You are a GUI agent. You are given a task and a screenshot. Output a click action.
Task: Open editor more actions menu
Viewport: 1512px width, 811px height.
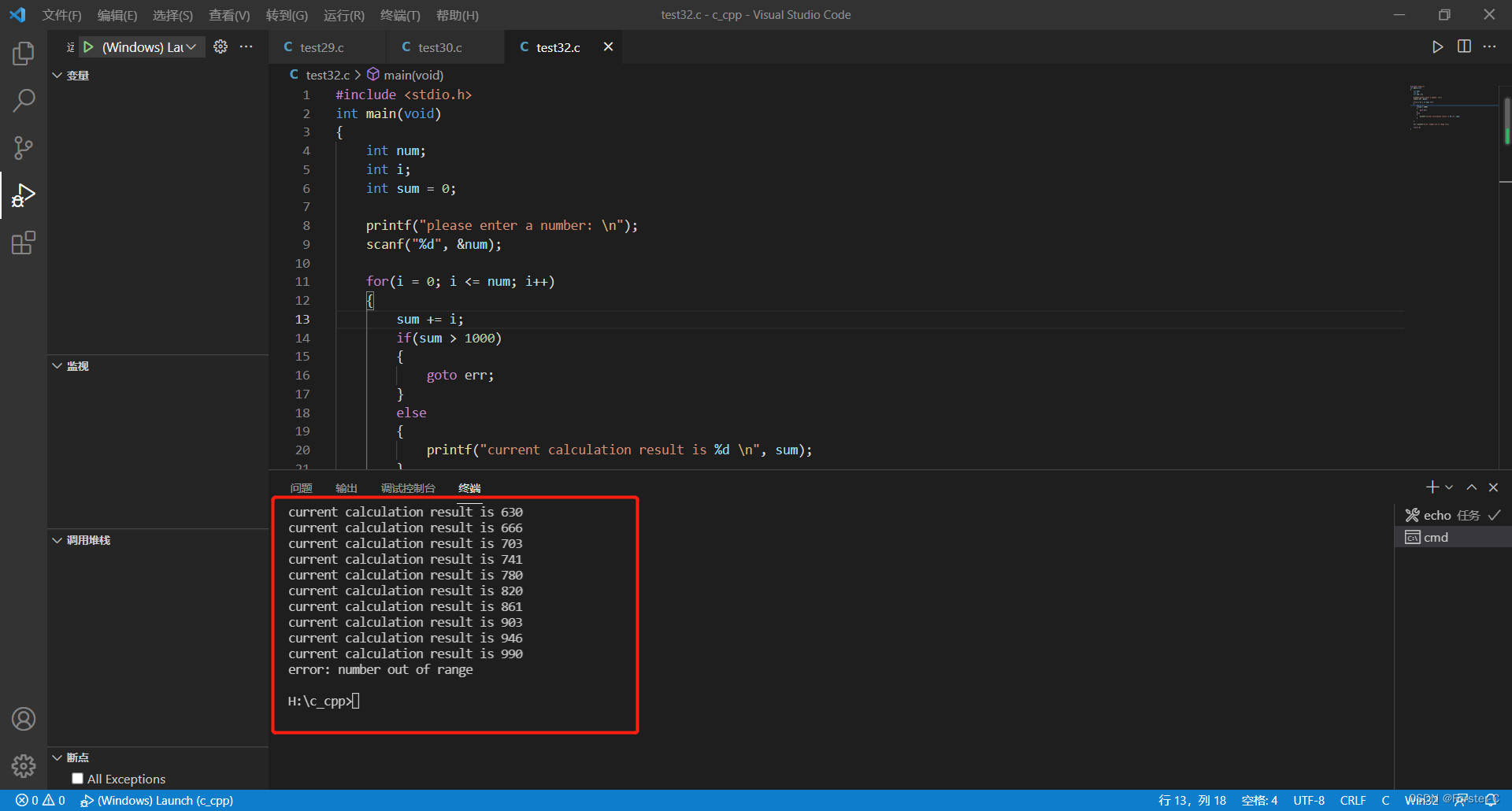(1489, 47)
